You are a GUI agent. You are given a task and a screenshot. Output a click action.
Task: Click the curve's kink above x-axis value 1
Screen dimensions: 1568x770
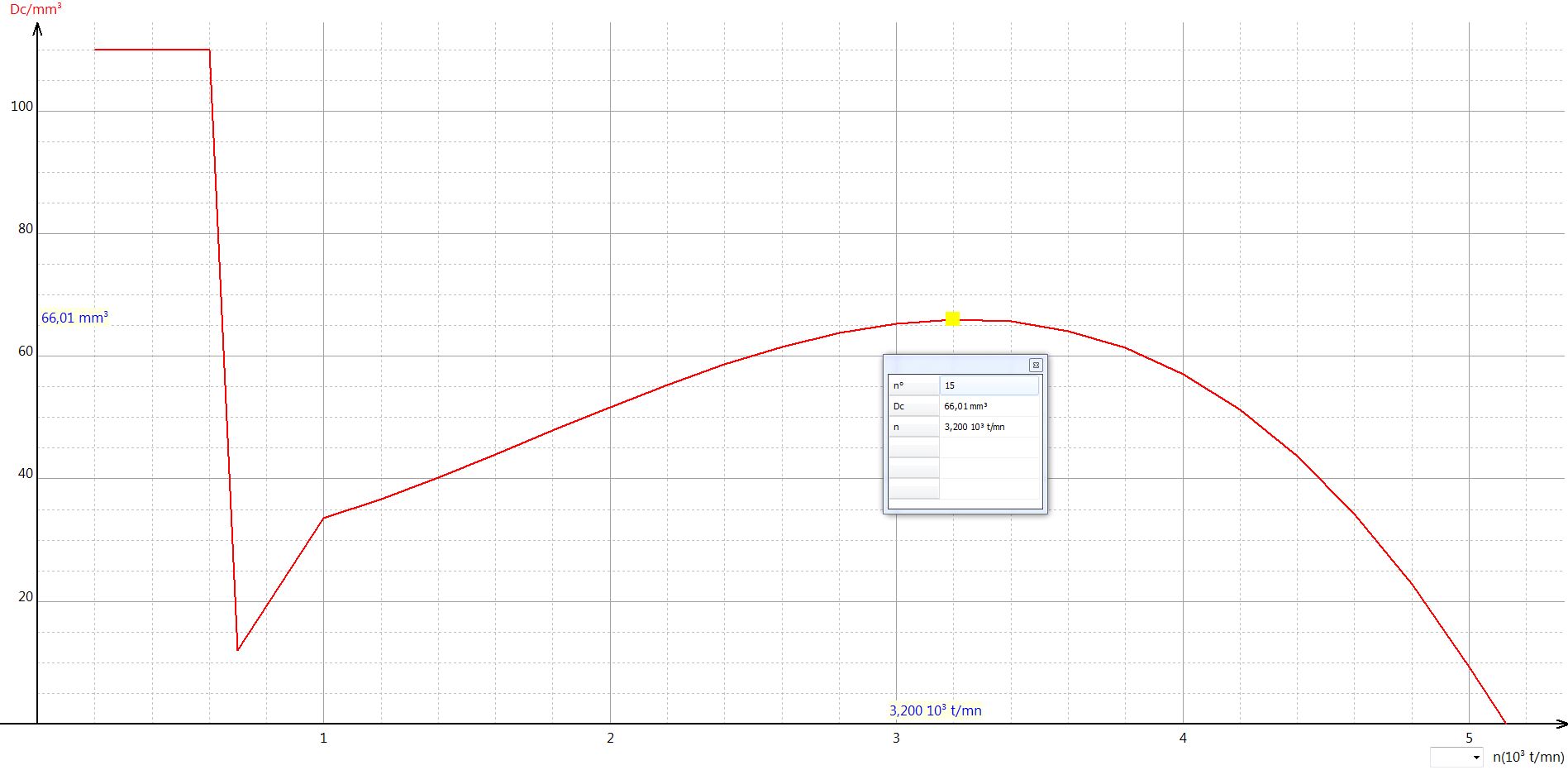(323, 518)
